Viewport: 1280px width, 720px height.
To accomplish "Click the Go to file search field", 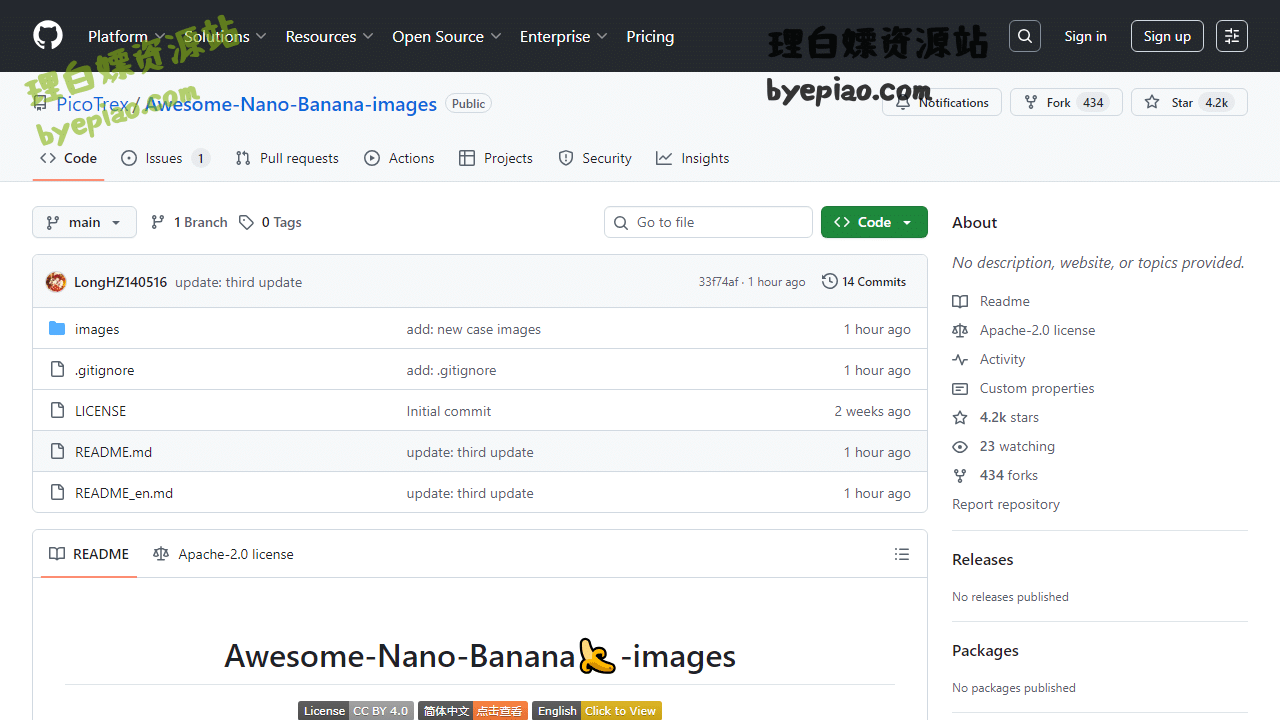I will [708, 222].
